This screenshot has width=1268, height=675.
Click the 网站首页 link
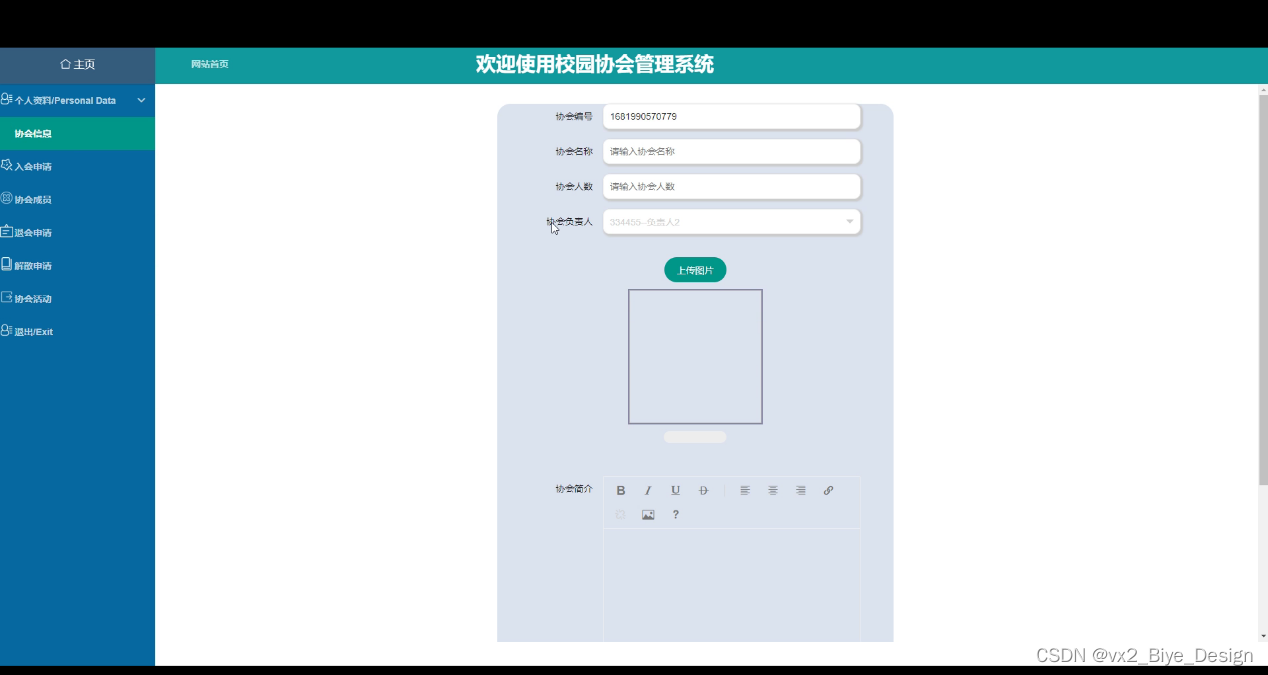(210, 64)
